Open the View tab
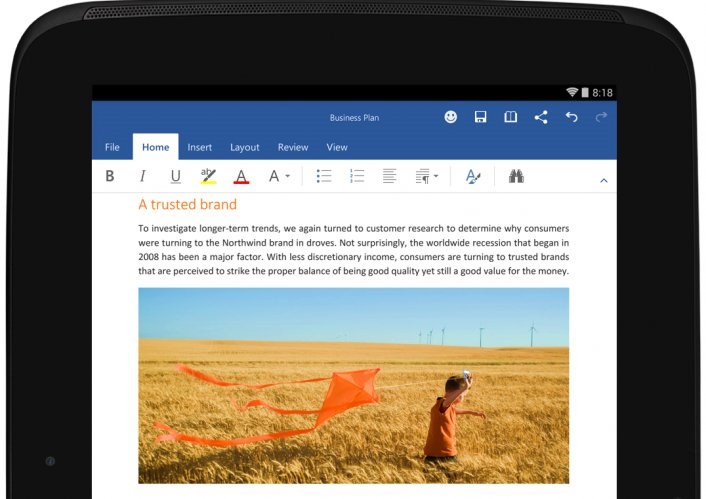 click(x=337, y=147)
